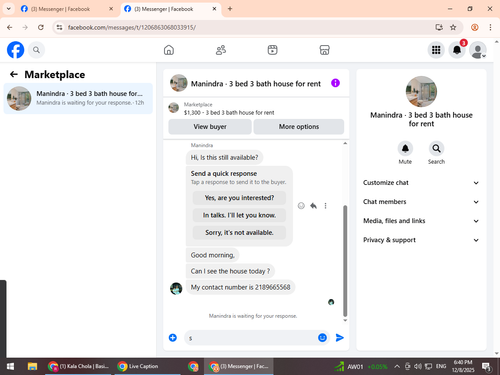Send quick reply 'In talks. I'll let you know.'
Screen dimensions: 500x375
click(x=239, y=215)
